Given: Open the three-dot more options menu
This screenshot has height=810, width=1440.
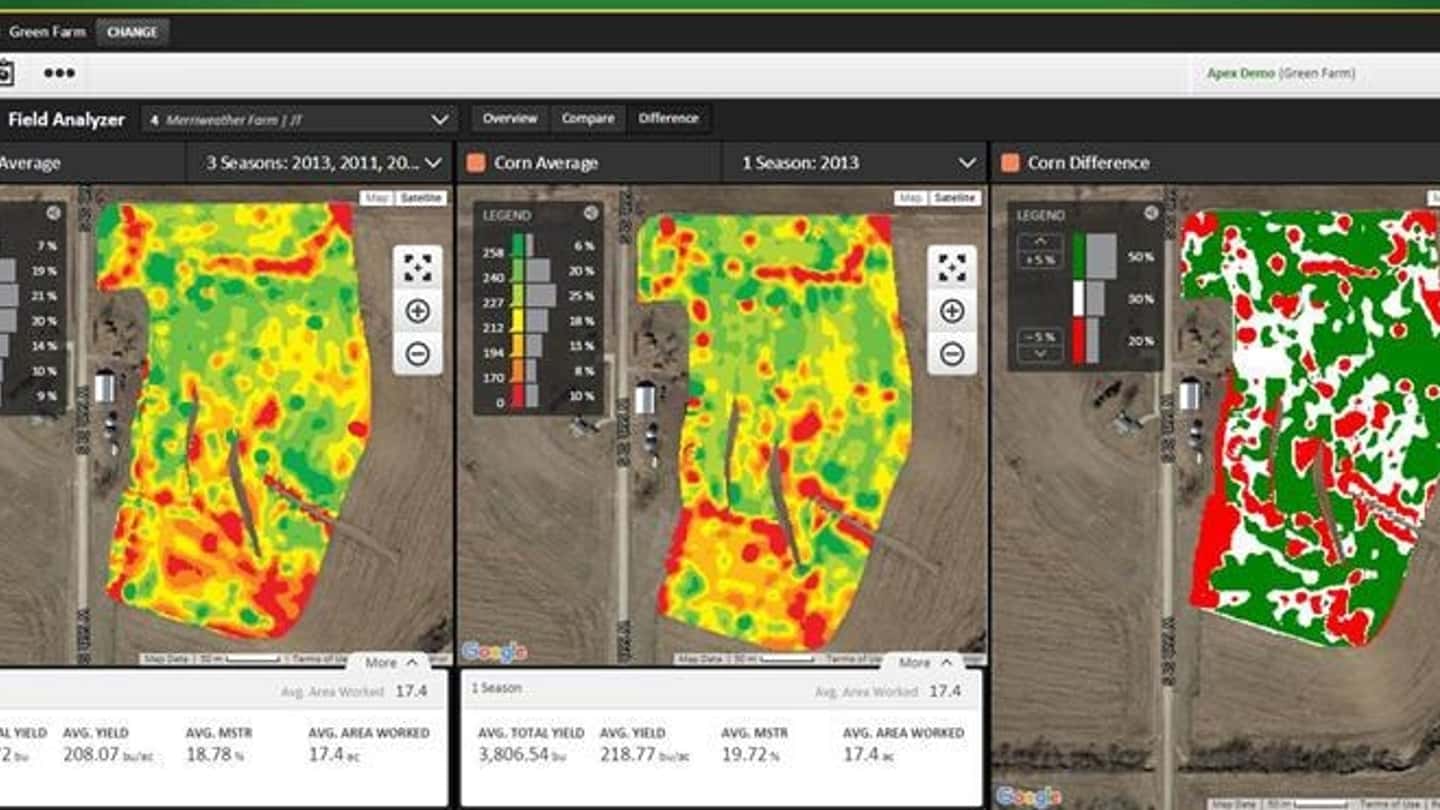Looking at the screenshot, I should (59, 73).
